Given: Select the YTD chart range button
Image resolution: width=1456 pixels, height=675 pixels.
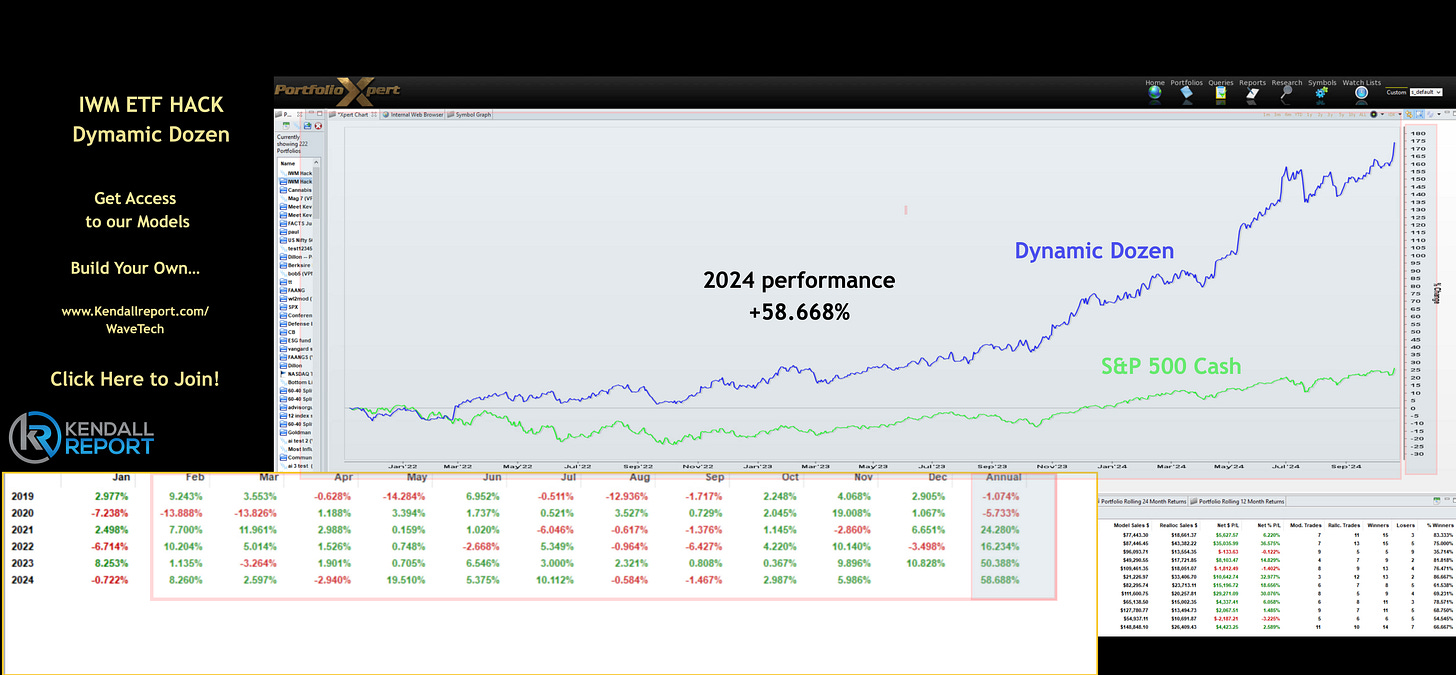Looking at the screenshot, I should (1298, 114).
